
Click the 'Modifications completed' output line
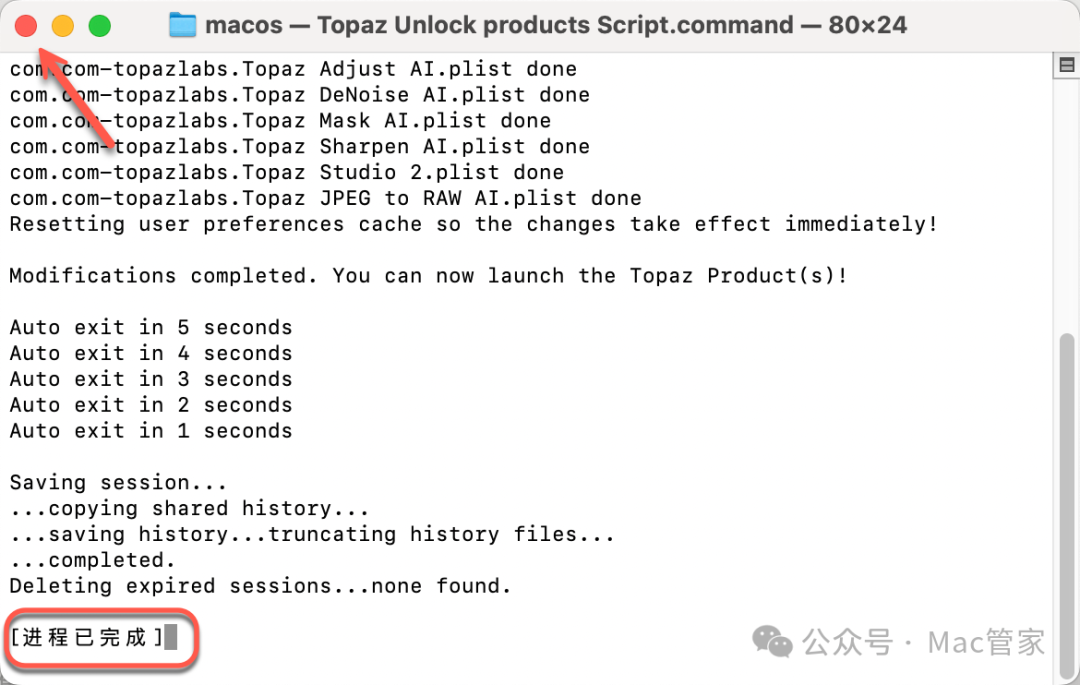tap(428, 275)
